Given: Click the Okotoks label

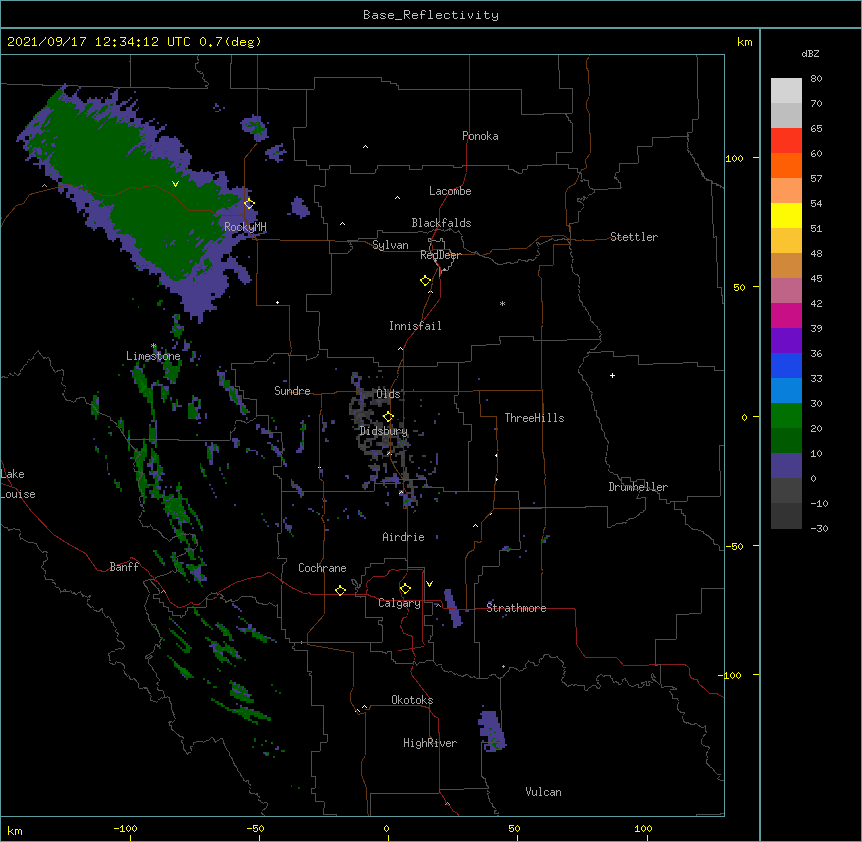Looking at the screenshot, I should click(412, 700).
